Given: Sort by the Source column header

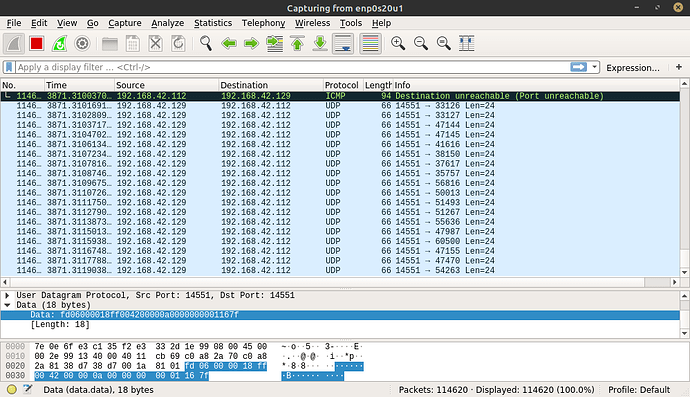Looking at the screenshot, I should coord(166,85).
